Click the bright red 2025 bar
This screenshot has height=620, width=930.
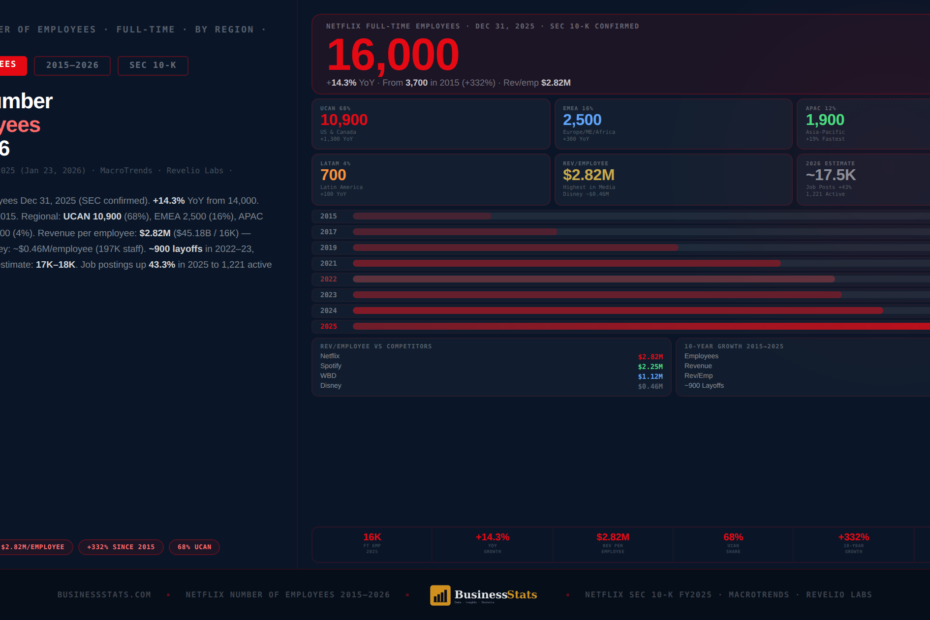point(641,326)
